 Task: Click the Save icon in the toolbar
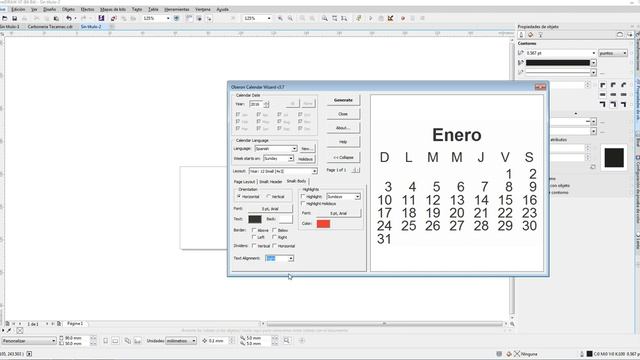14,18
